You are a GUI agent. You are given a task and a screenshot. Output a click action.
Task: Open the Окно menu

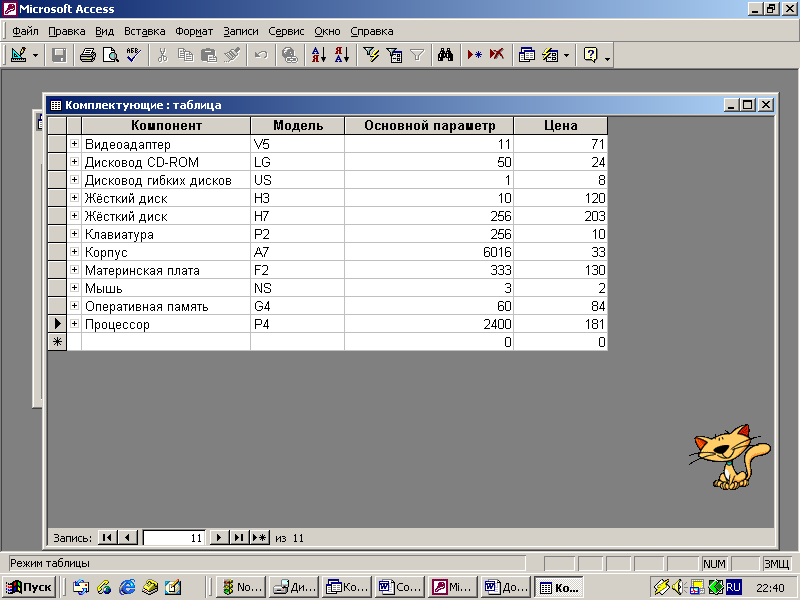(x=327, y=31)
